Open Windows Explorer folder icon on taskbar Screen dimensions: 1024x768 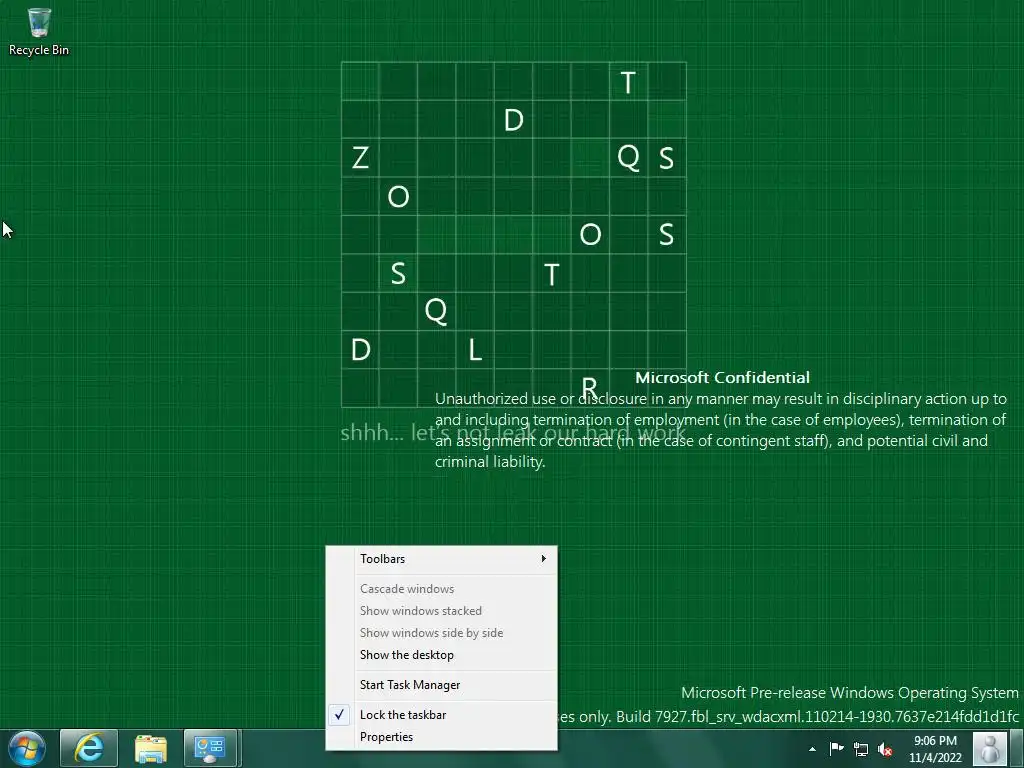pos(151,748)
